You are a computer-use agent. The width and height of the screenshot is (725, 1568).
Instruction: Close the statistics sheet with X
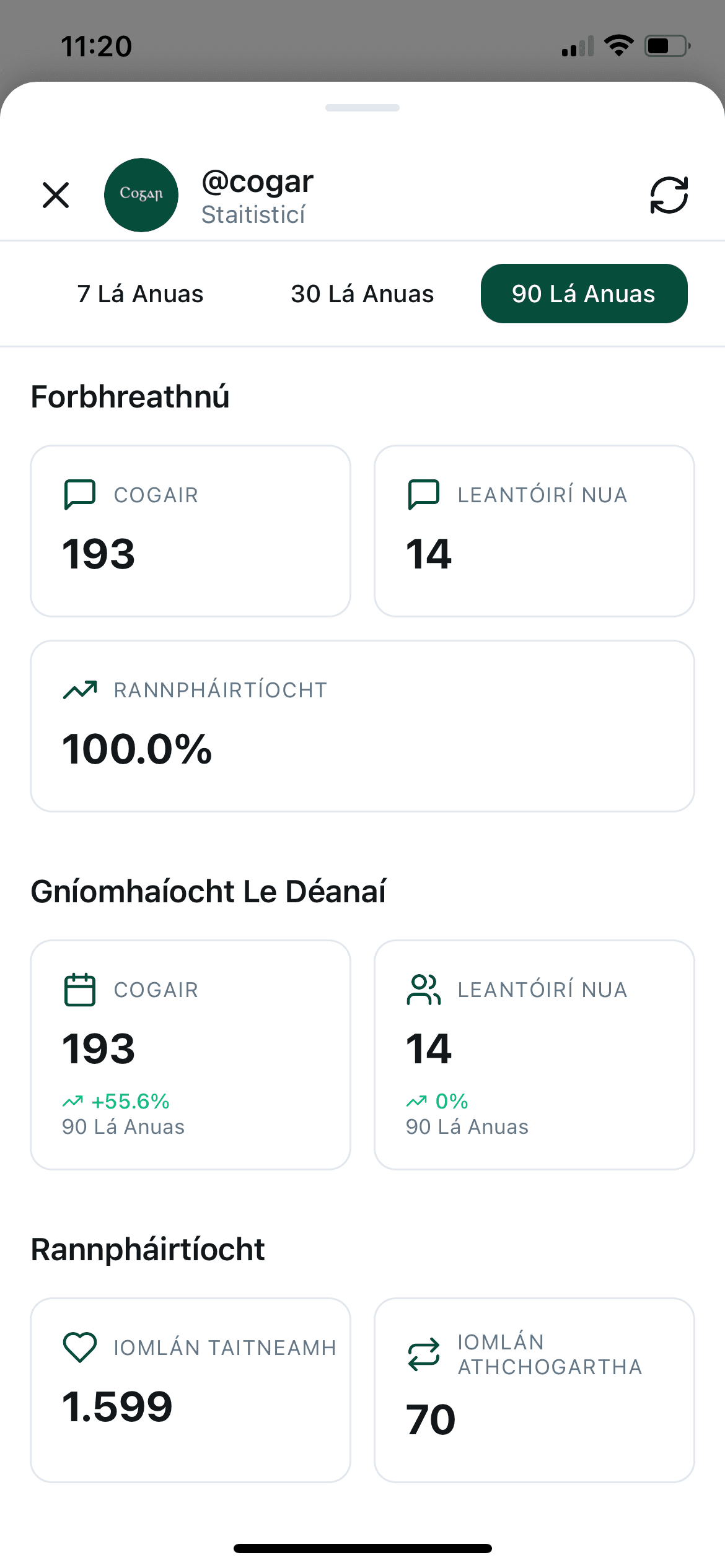[x=56, y=195]
